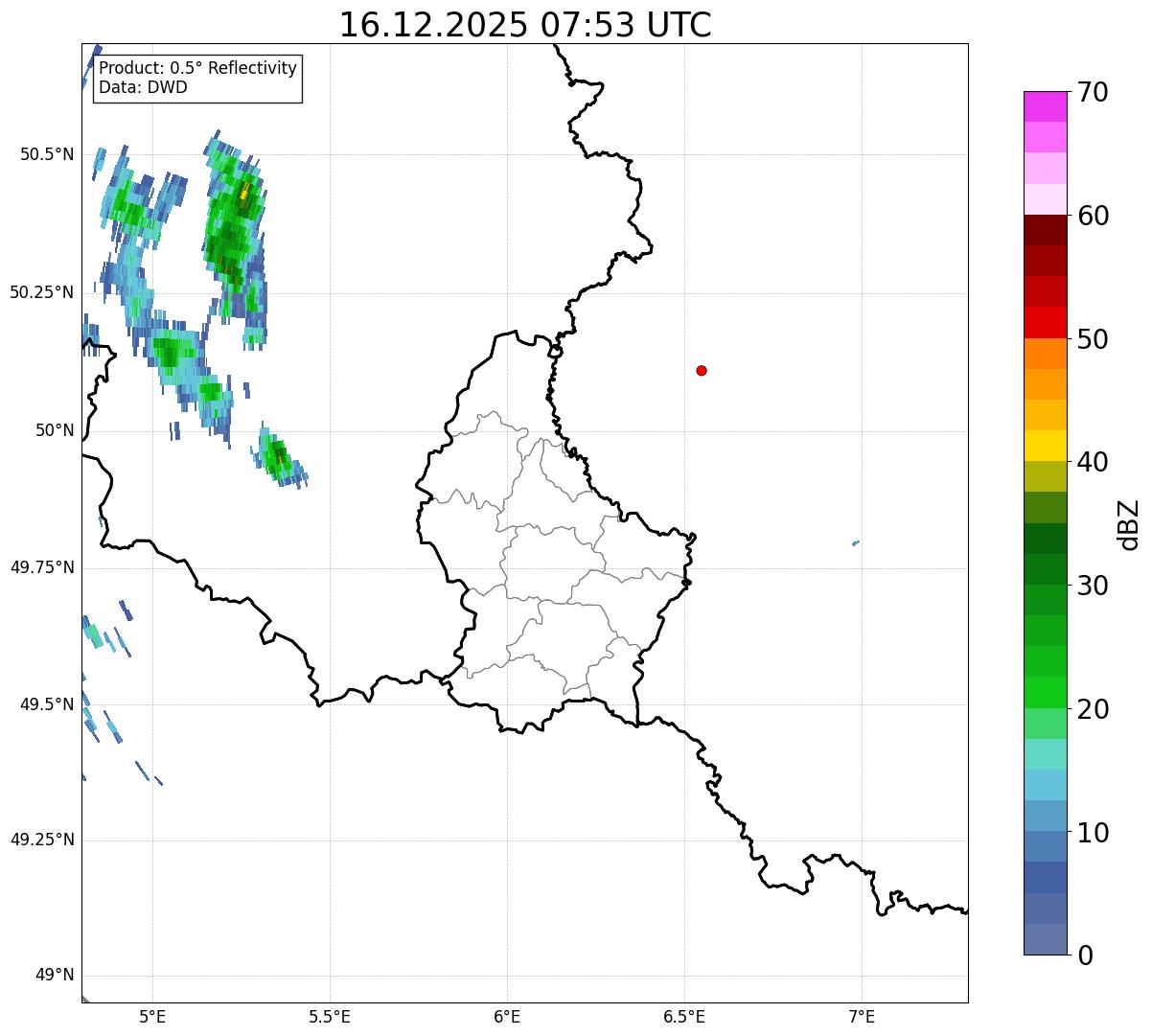Pick the bright red swatch just above 50 dBZ
1152x1036 pixels.
click(1045, 323)
